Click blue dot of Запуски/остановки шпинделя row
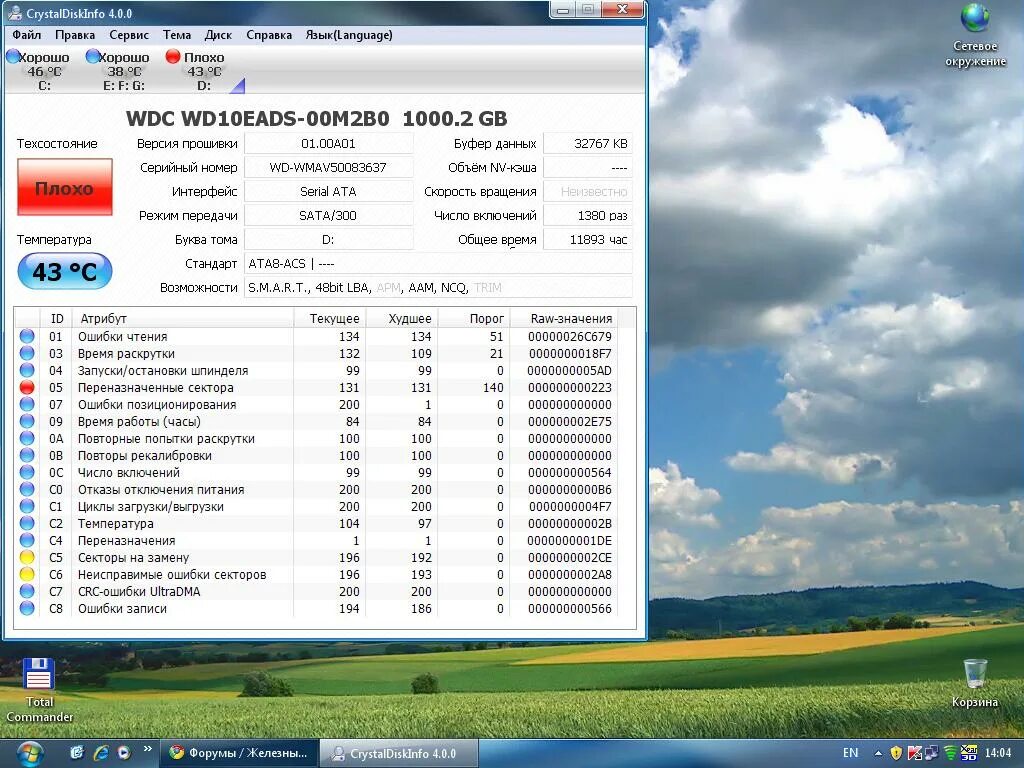Image resolution: width=1024 pixels, height=768 pixels. pyautogui.click(x=27, y=370)
